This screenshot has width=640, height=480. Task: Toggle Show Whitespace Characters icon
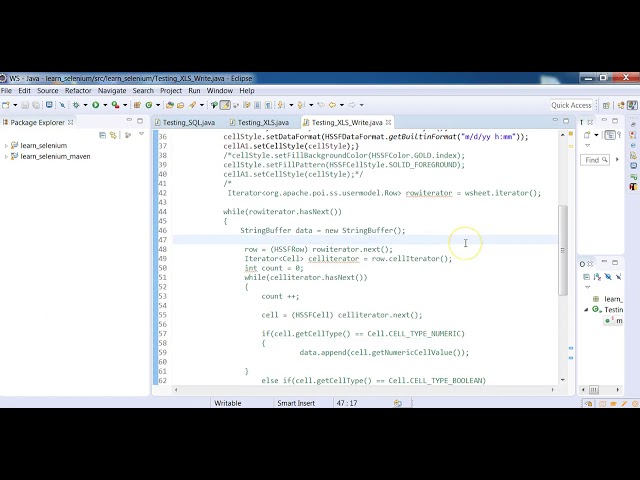268,105
